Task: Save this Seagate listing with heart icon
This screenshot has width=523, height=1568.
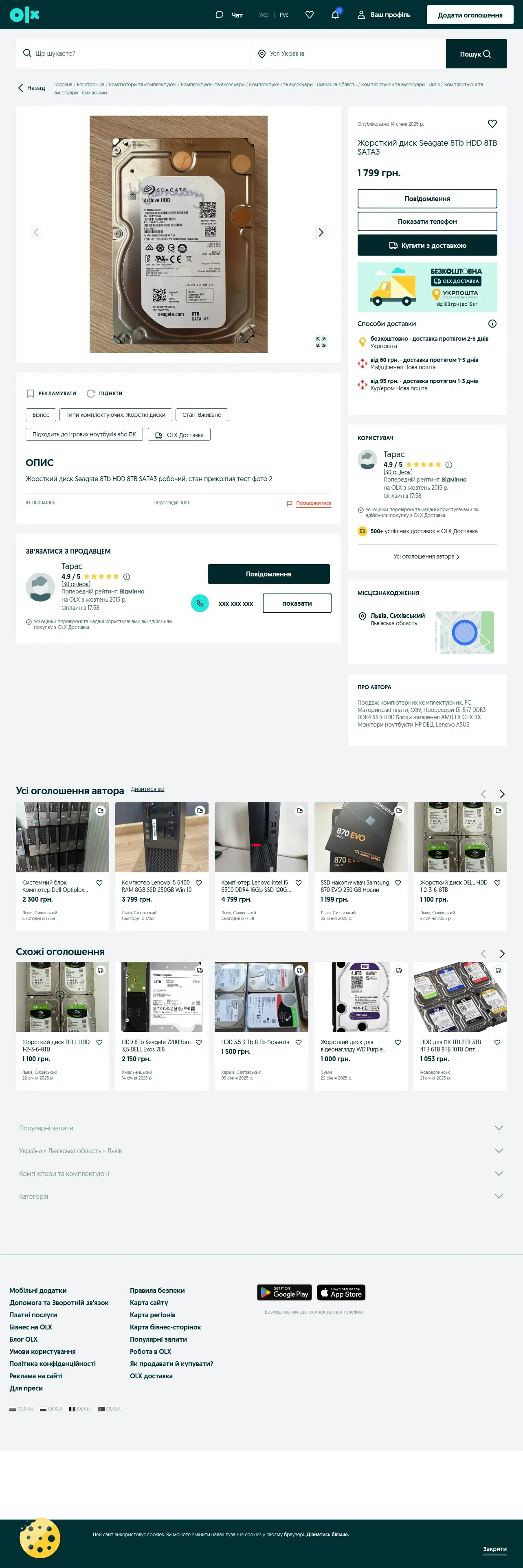Action: tap(492, 124)
